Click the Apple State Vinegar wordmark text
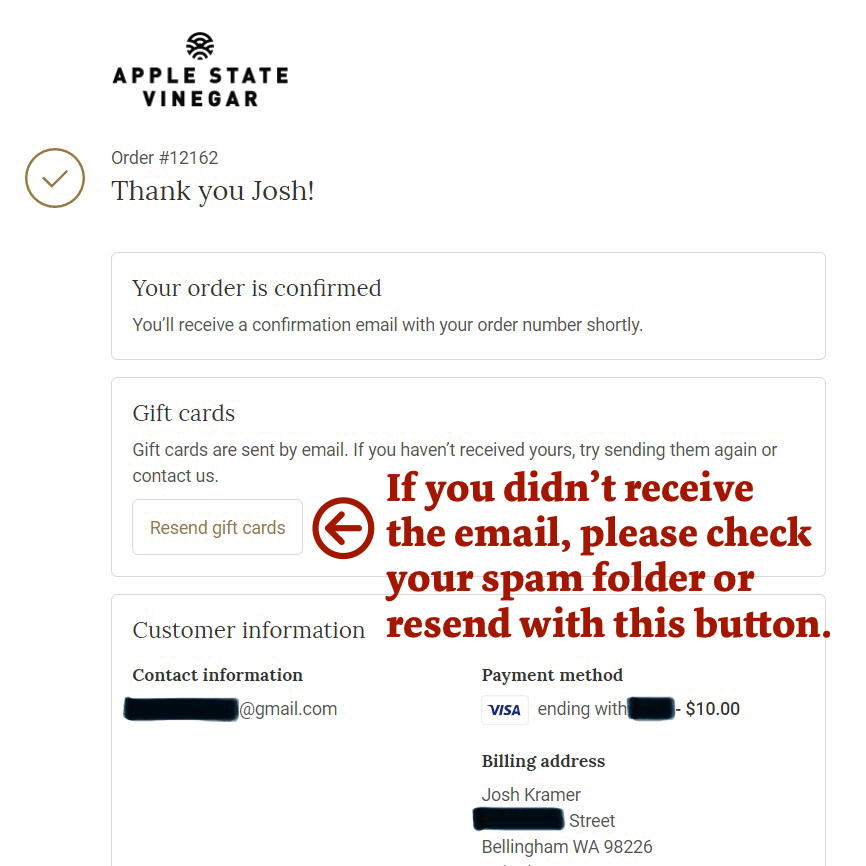This screenshot has width=866, height=866. [200, 87]
